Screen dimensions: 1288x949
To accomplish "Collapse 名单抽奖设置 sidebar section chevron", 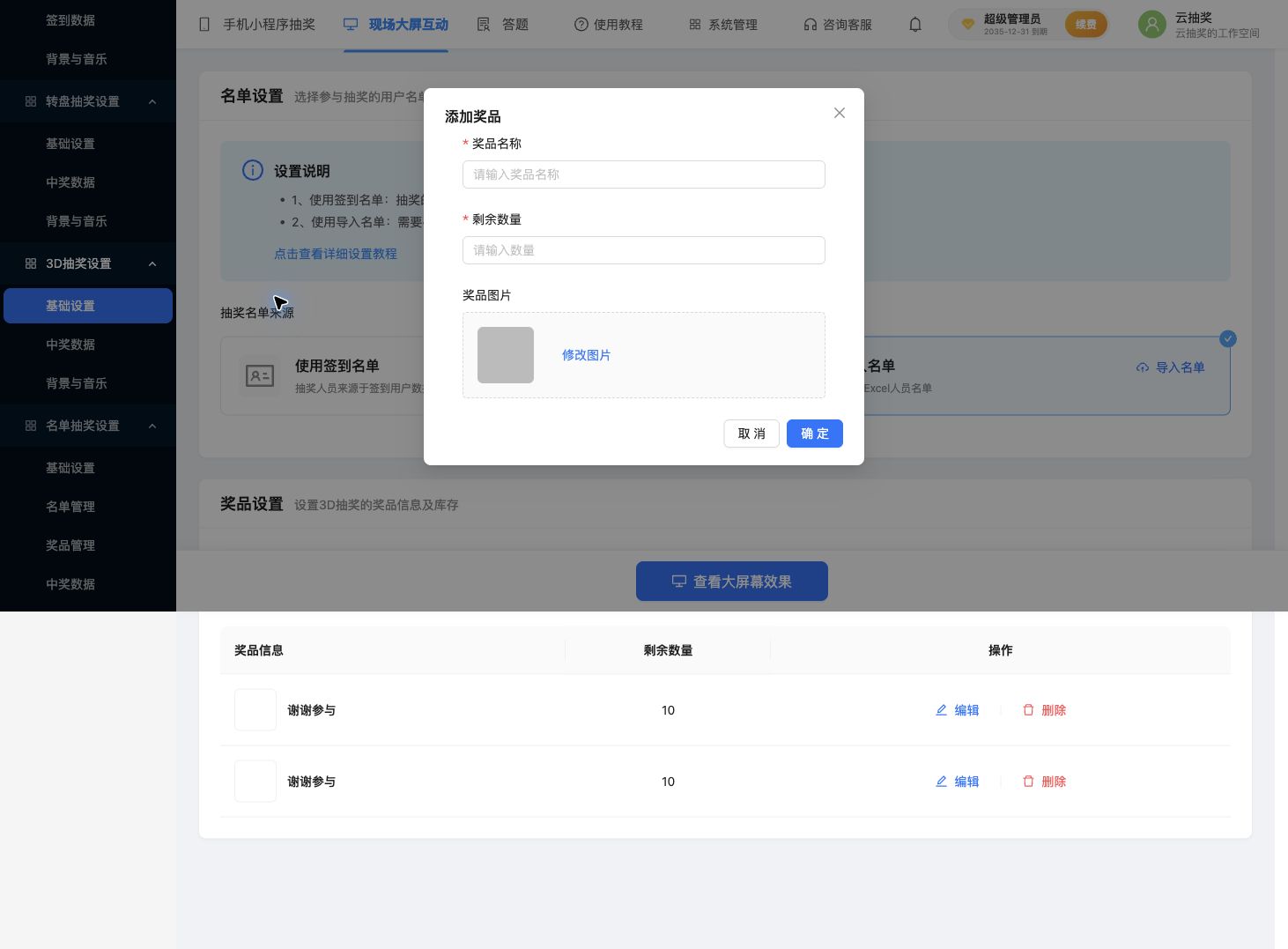I will pyautogui.click(x=152, y=426).
